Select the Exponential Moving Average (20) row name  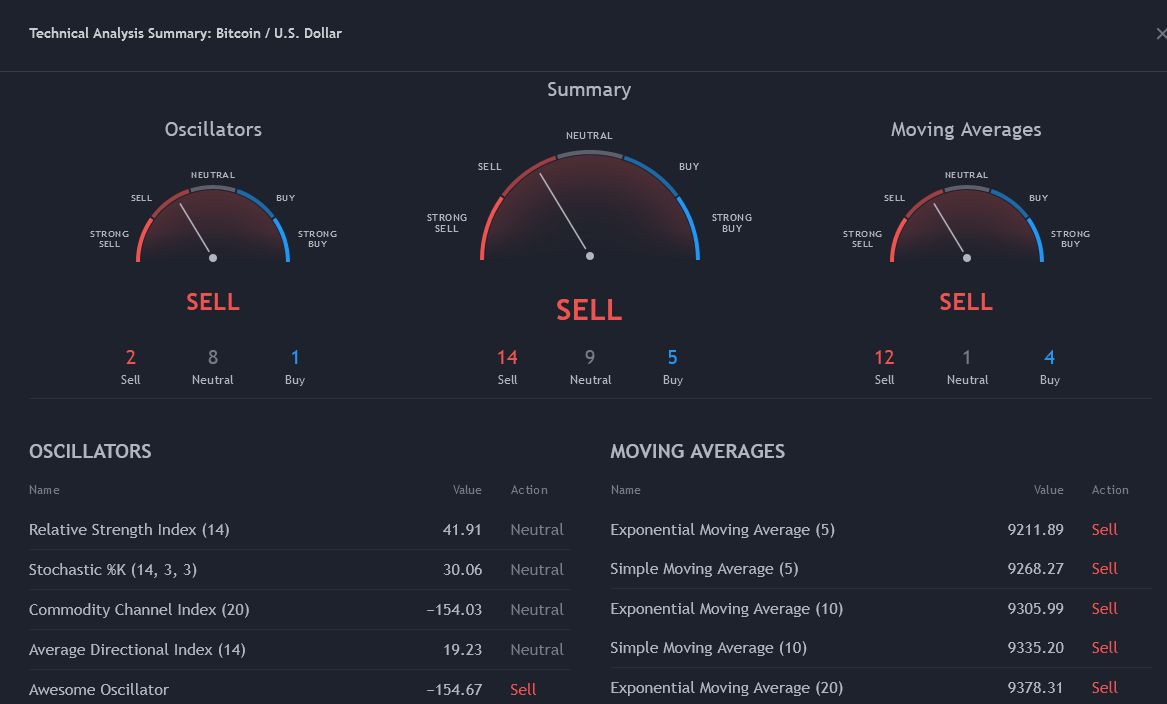[x=726, y=688]
